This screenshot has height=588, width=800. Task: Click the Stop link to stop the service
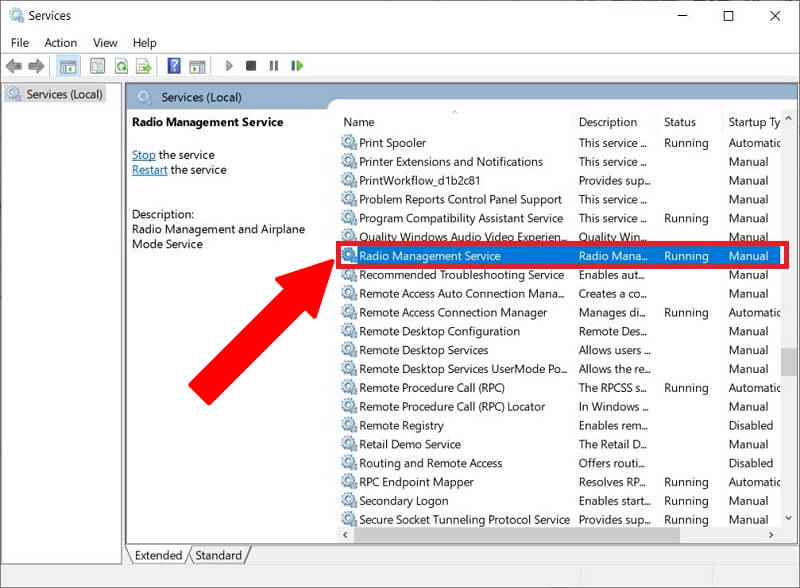click(x=143, y=155)
